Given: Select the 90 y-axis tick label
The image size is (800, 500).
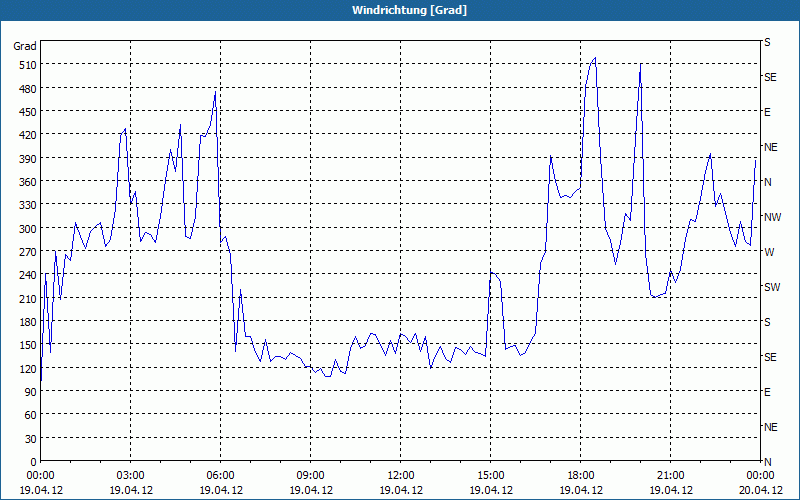Looking at the screenshot, I should [x=31, y=392].
